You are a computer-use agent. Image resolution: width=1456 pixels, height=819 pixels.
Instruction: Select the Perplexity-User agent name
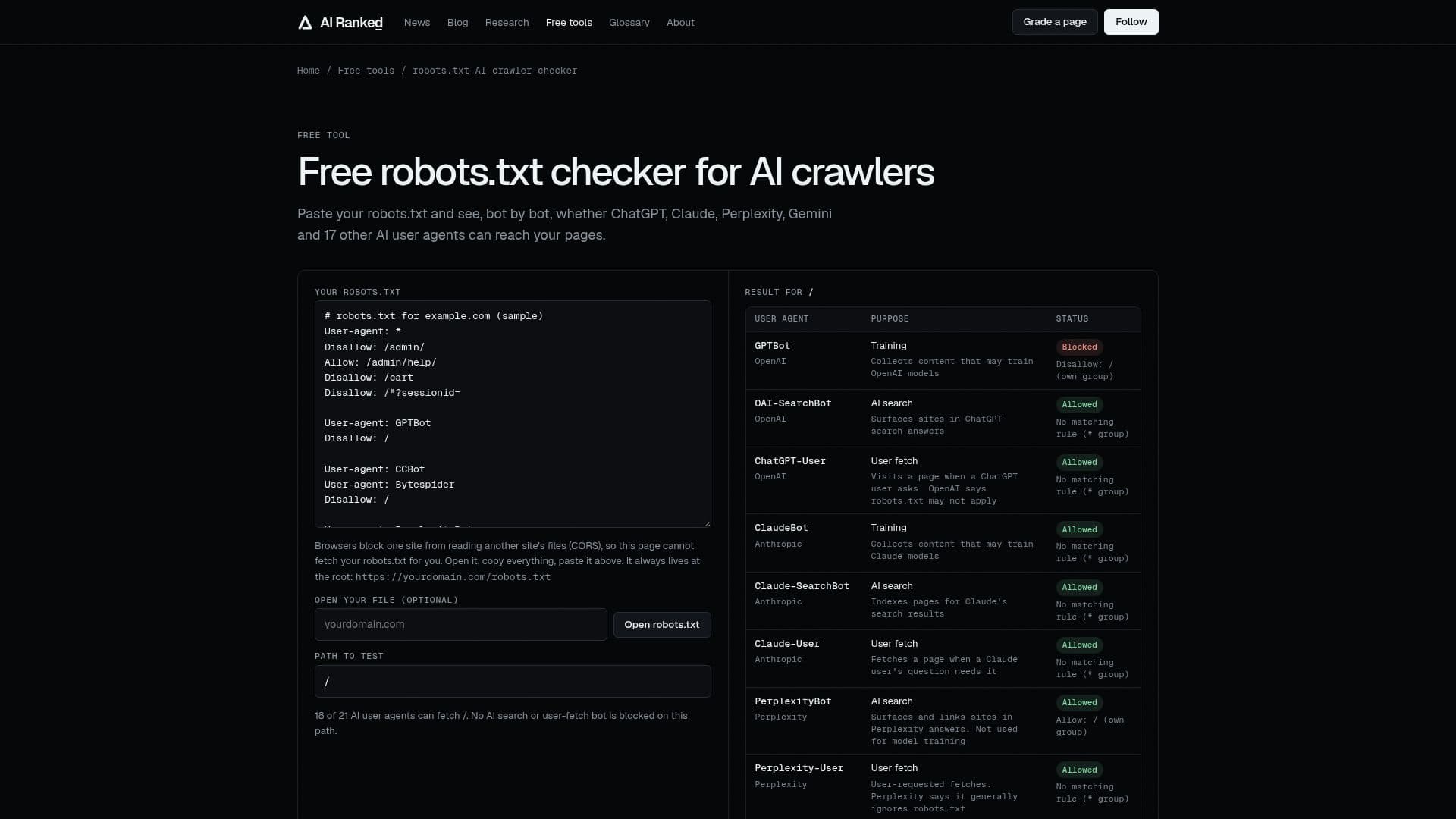[x=799, y=768]
